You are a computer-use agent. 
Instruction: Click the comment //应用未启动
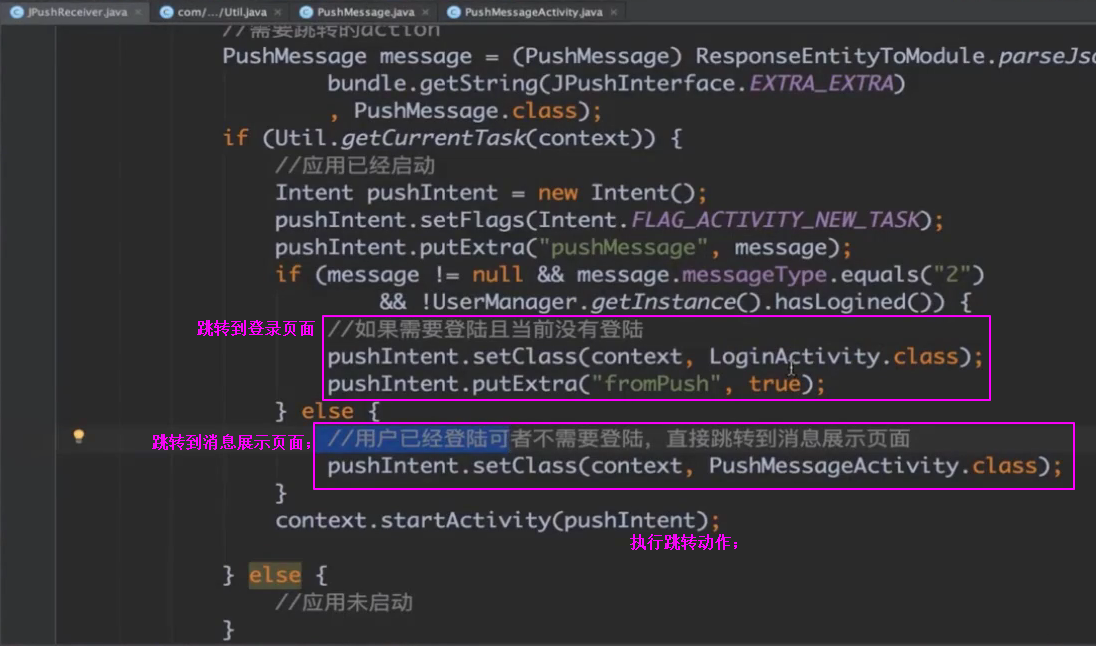pos(343,603)
